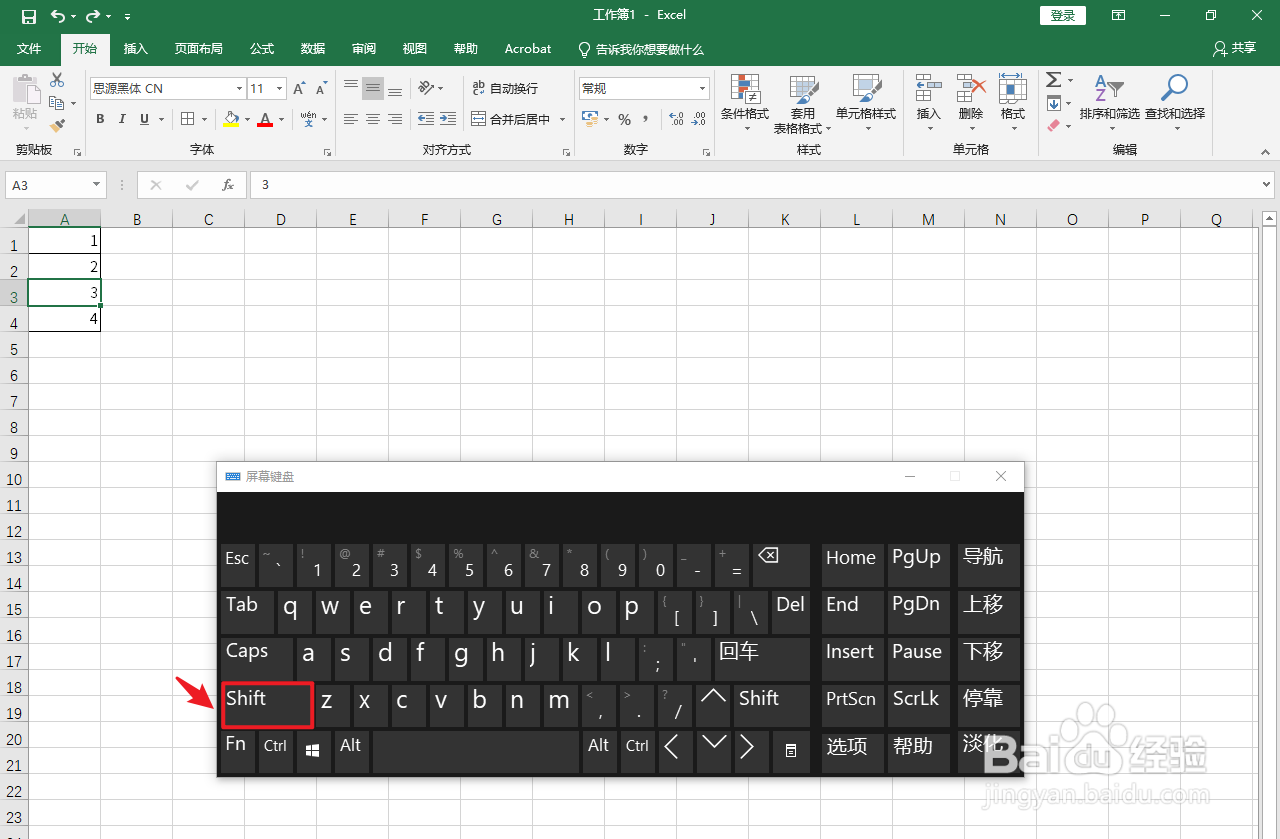Click the Delete cells icon

click(971, 90)
